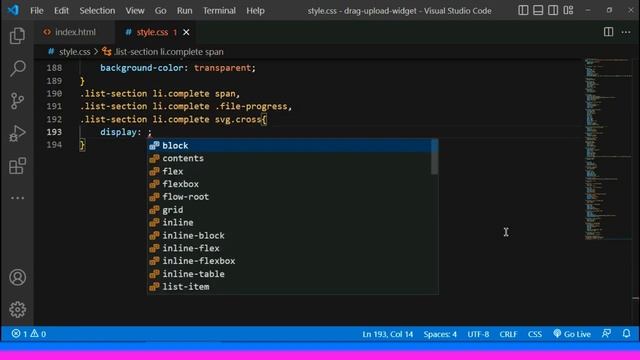Choose 'flow-root' from the suggestion list
This screenshot has width=640, height=360.
289,197
